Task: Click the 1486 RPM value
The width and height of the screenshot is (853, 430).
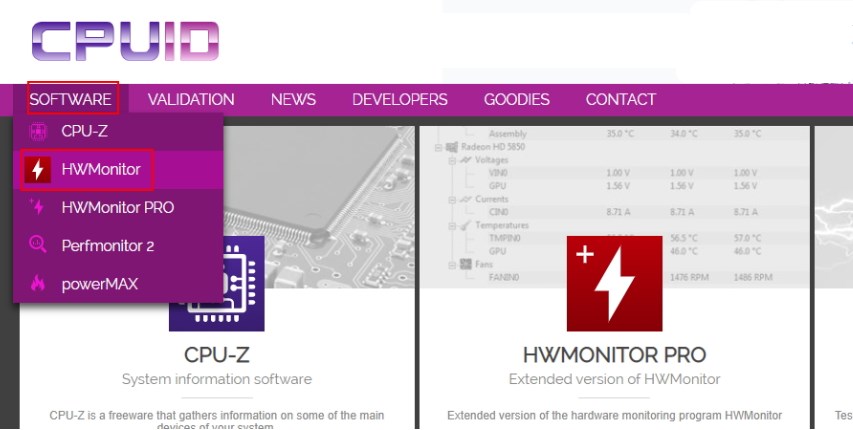Action: 753,278
